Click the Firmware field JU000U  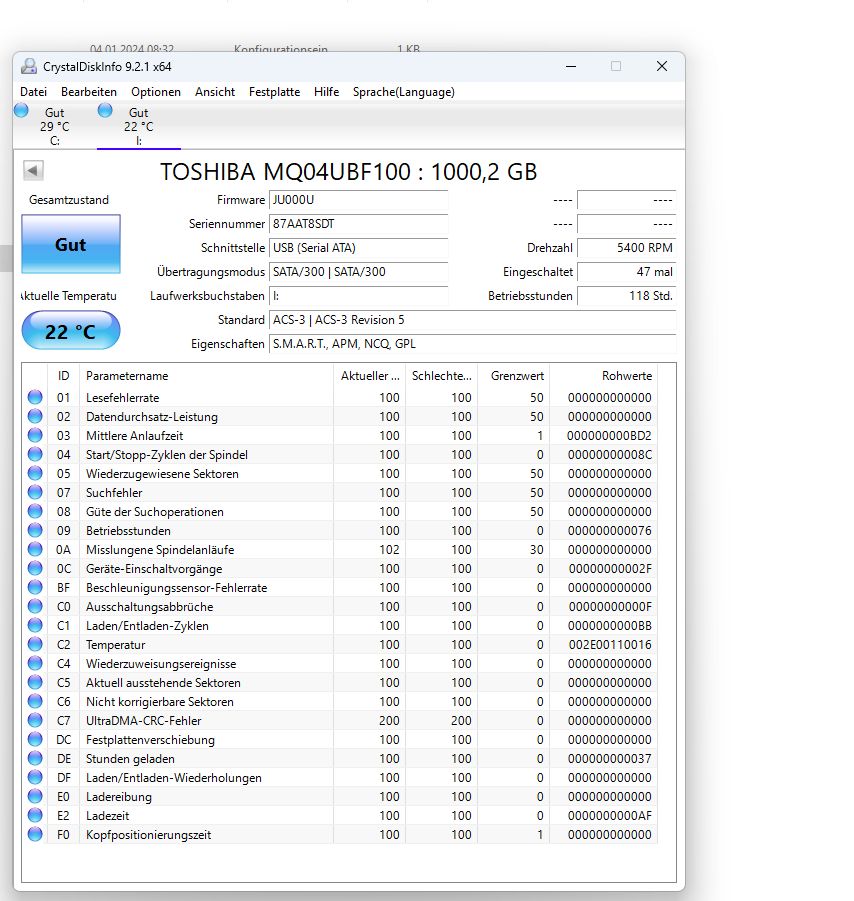(x=359, y=201)
